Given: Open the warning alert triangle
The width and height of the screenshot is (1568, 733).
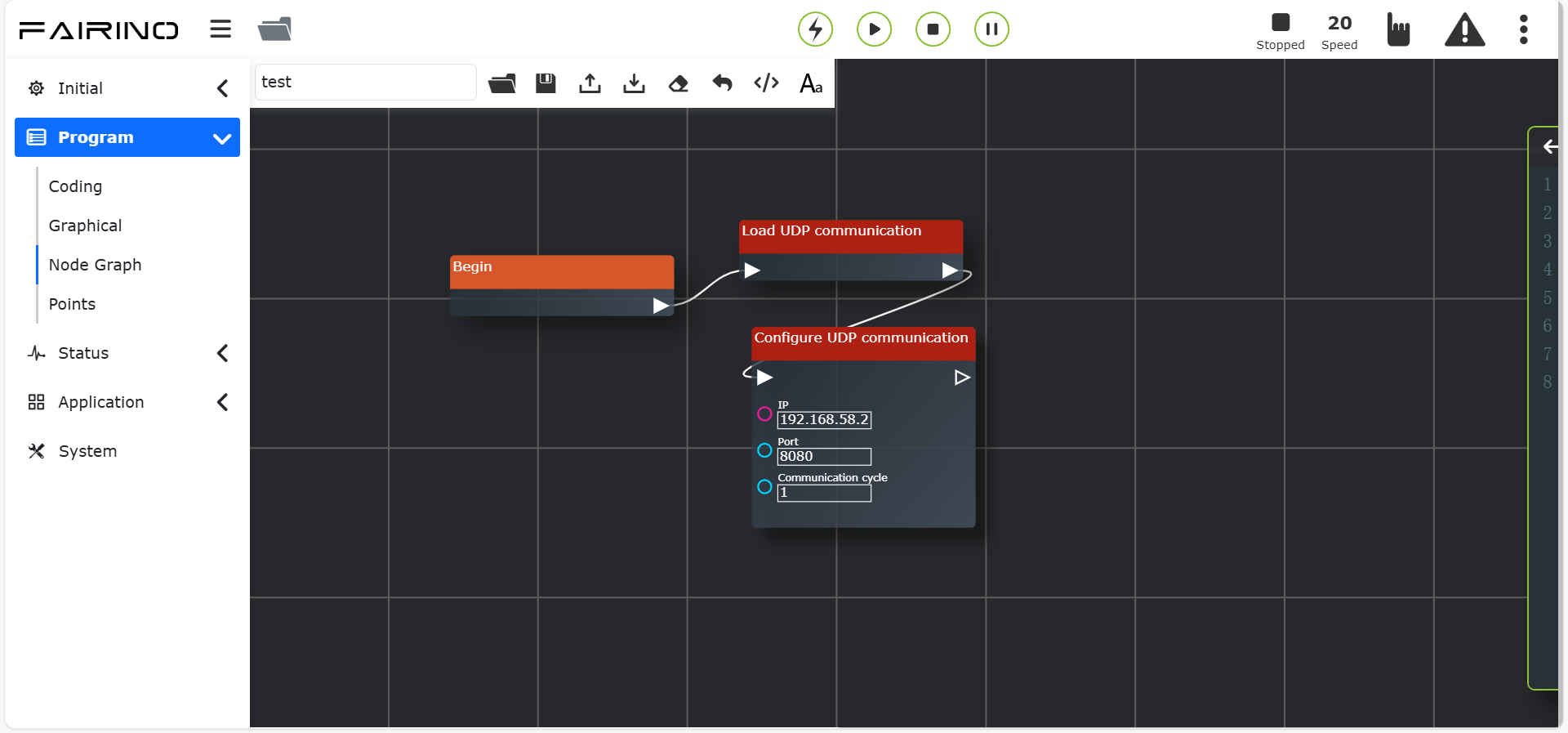Looking at the screenshot, I should [1464, 30].
